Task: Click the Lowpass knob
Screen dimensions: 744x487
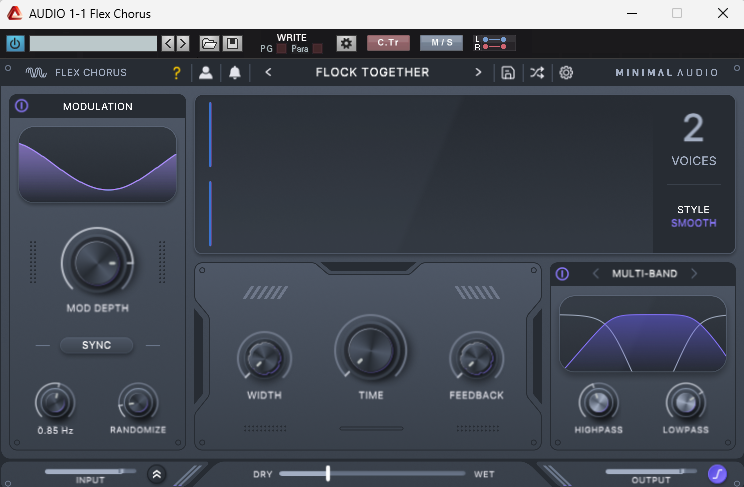Action: tap(686, 403)
